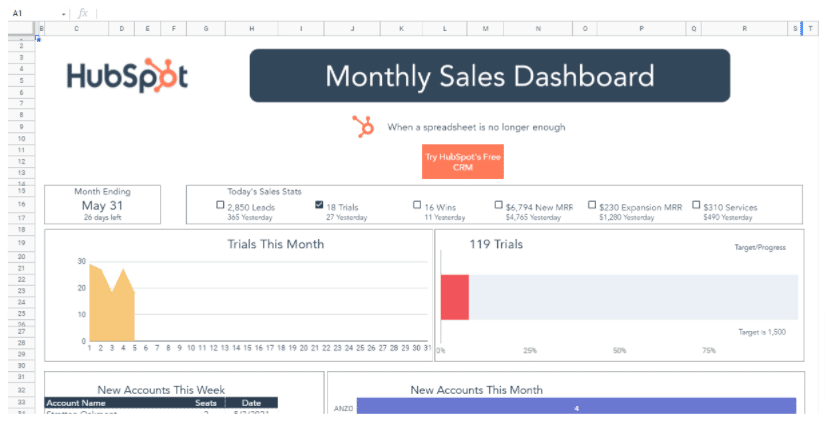Uncheck the 18 Trials checkbox
Viewport: 826px width, 421px height.
click(x=319, y=204)
